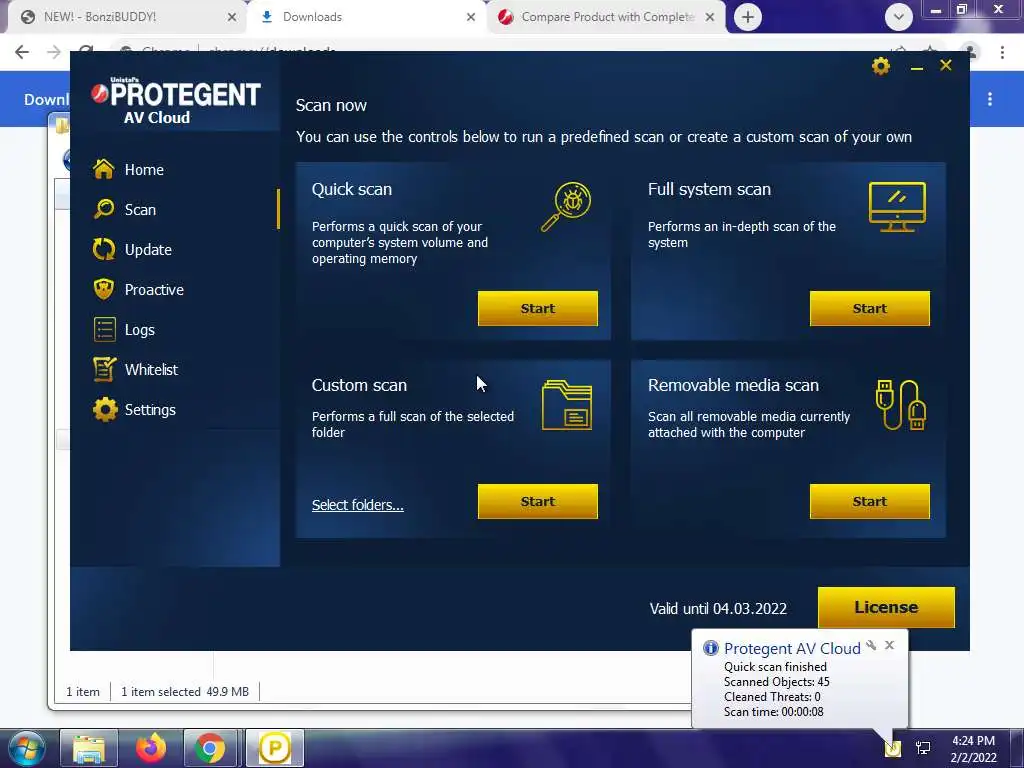
Task: Close the Downloads tab
Action: click(471, 18)
